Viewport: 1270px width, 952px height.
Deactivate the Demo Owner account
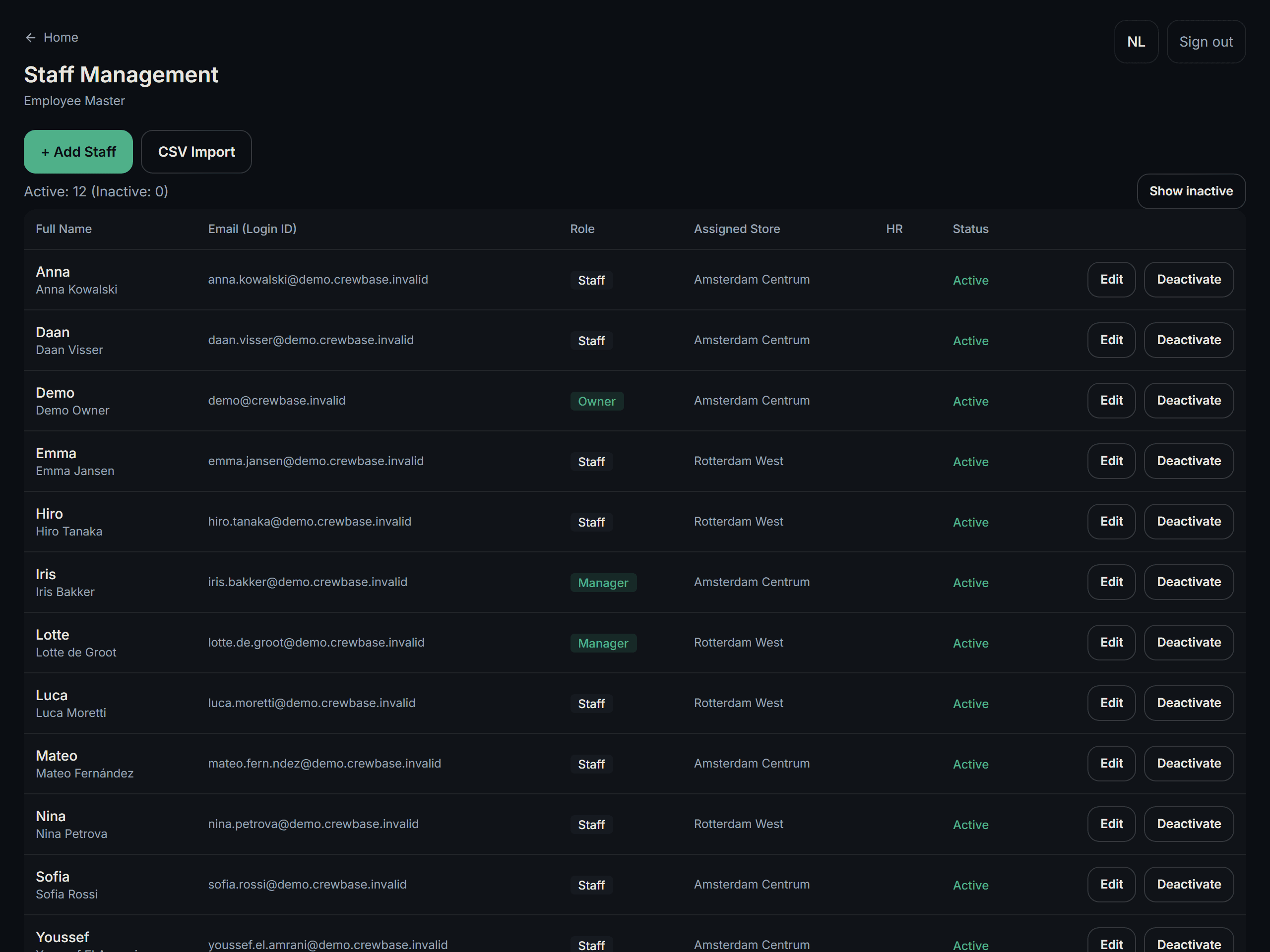point(1189,401)
